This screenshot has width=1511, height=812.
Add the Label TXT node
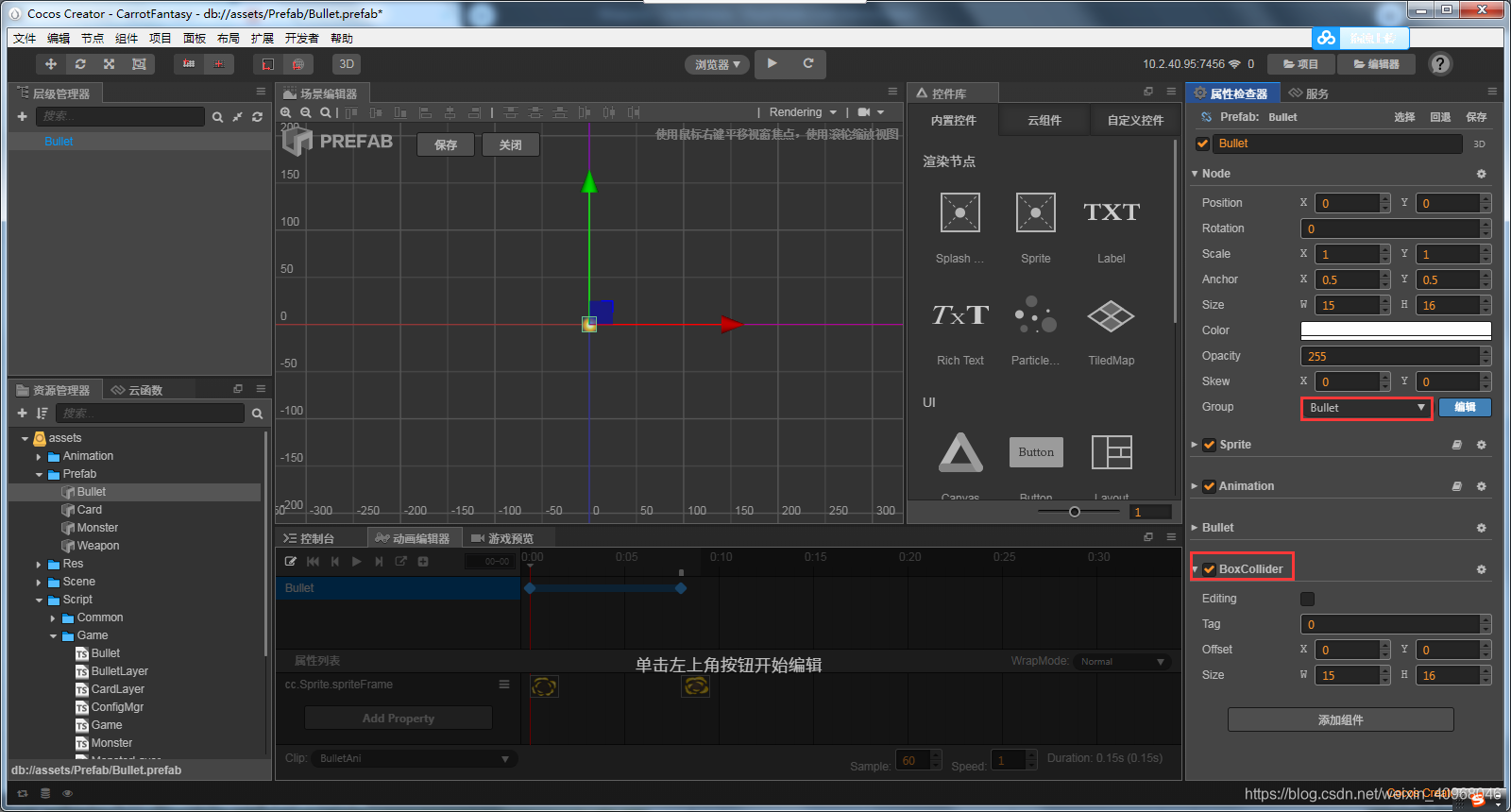[x=1112, y=228]
